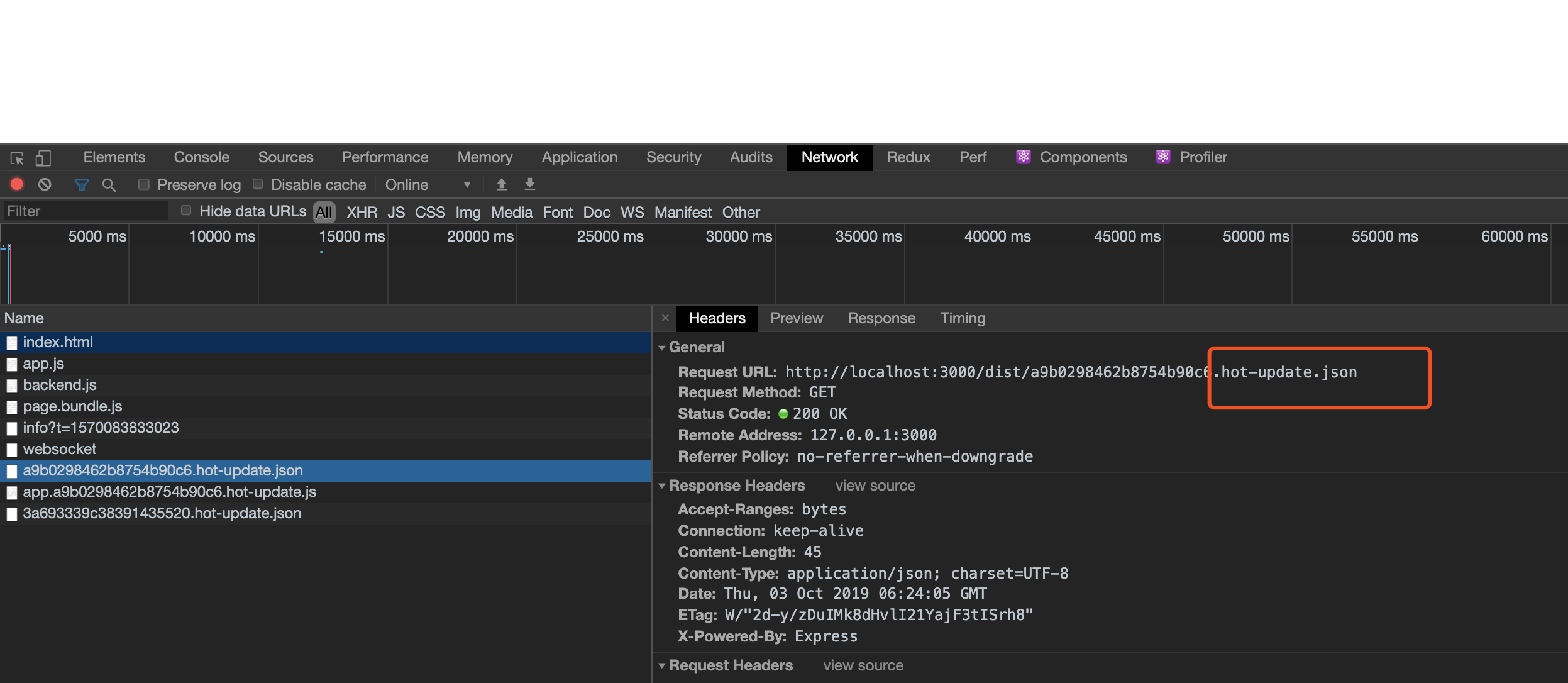Open the Timing tab in details
1568x683 pixels.
(x=962, y=318)
